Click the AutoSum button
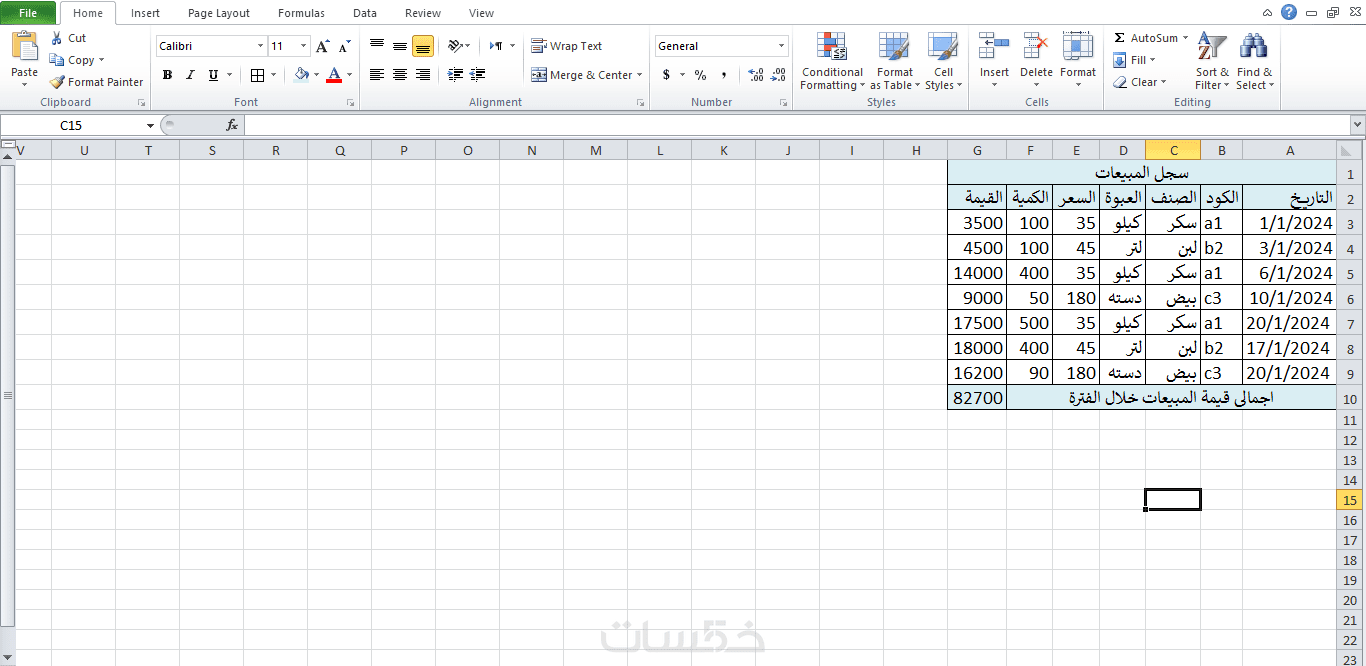This screenshot has width=1366, height=666. 1145,38
